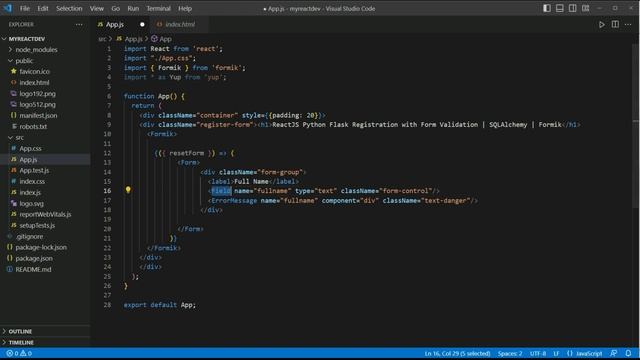Open logo.svg file
This screenshot has height=360, width=640.
(31, 204)
